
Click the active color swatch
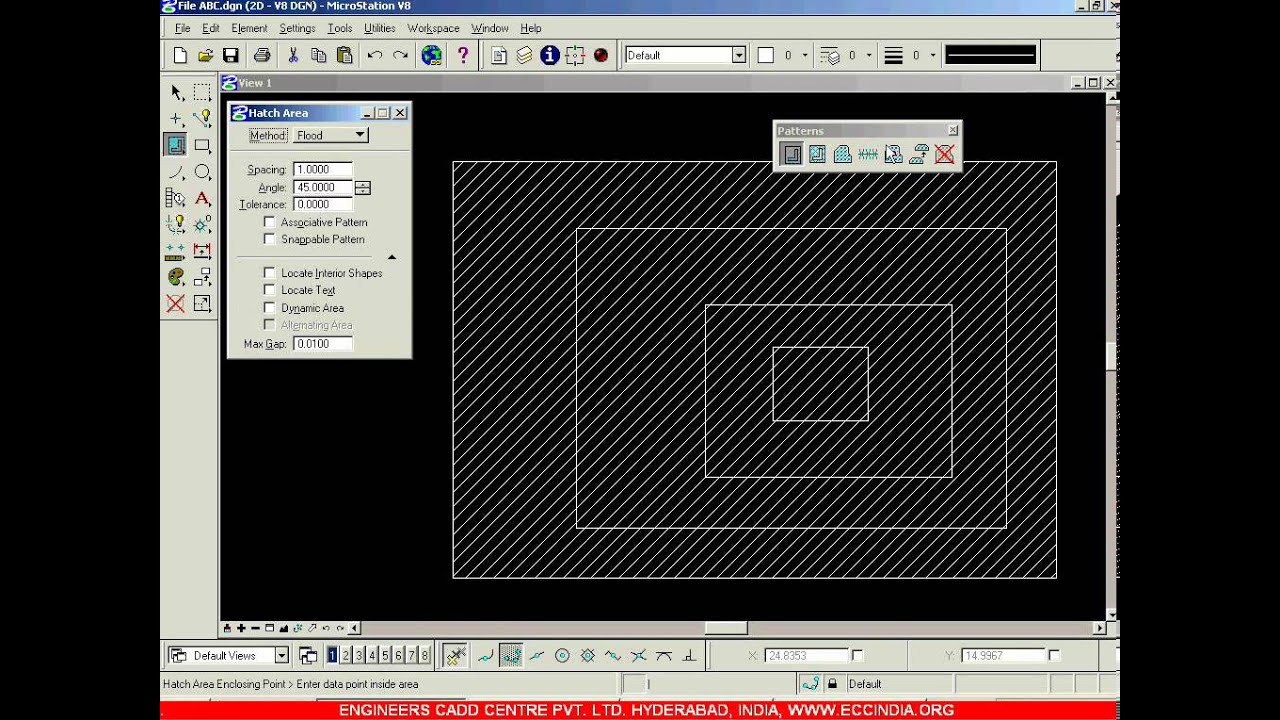point(766,56)
